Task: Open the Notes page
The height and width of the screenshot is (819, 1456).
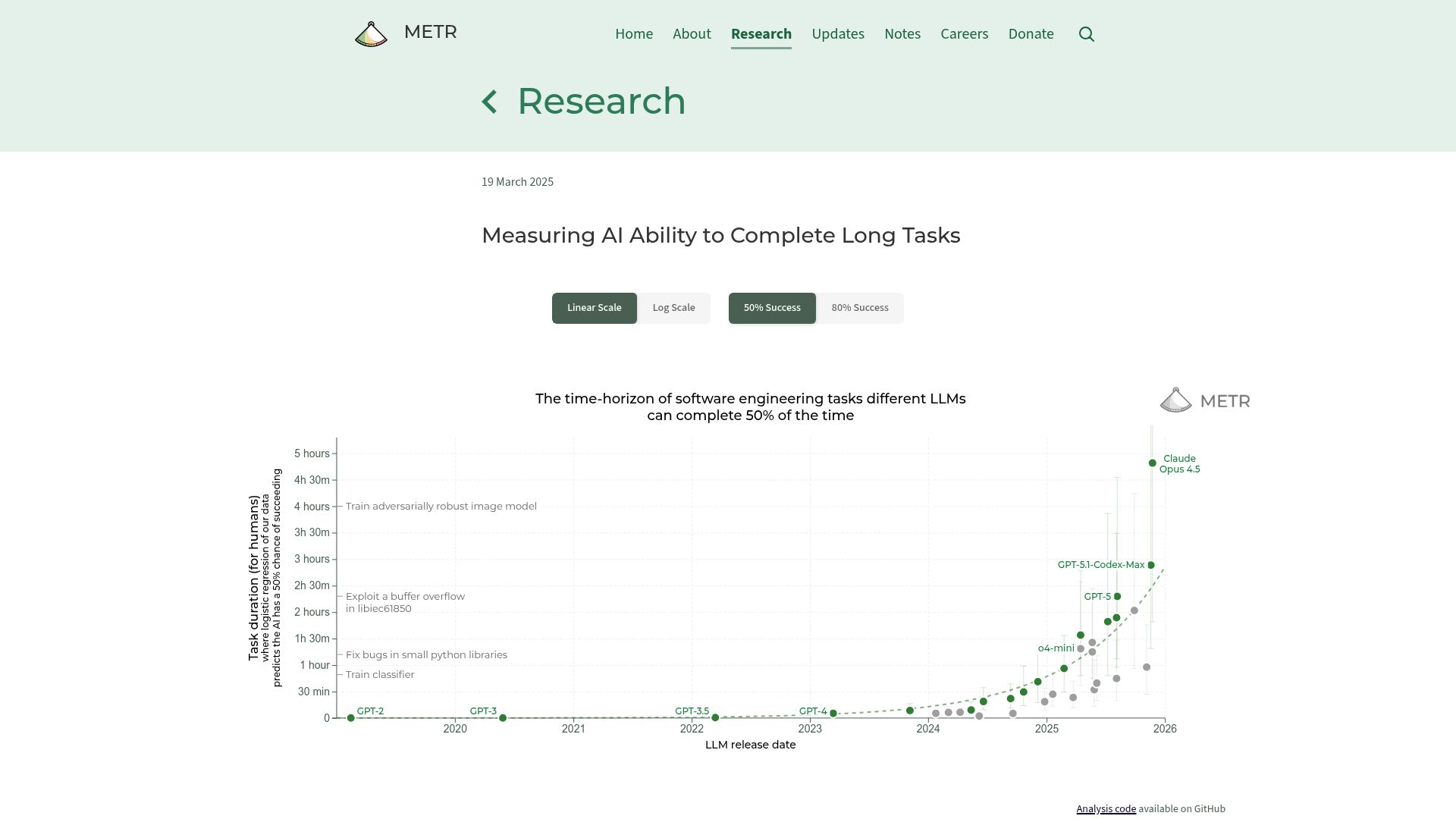Action: (902, 34)
